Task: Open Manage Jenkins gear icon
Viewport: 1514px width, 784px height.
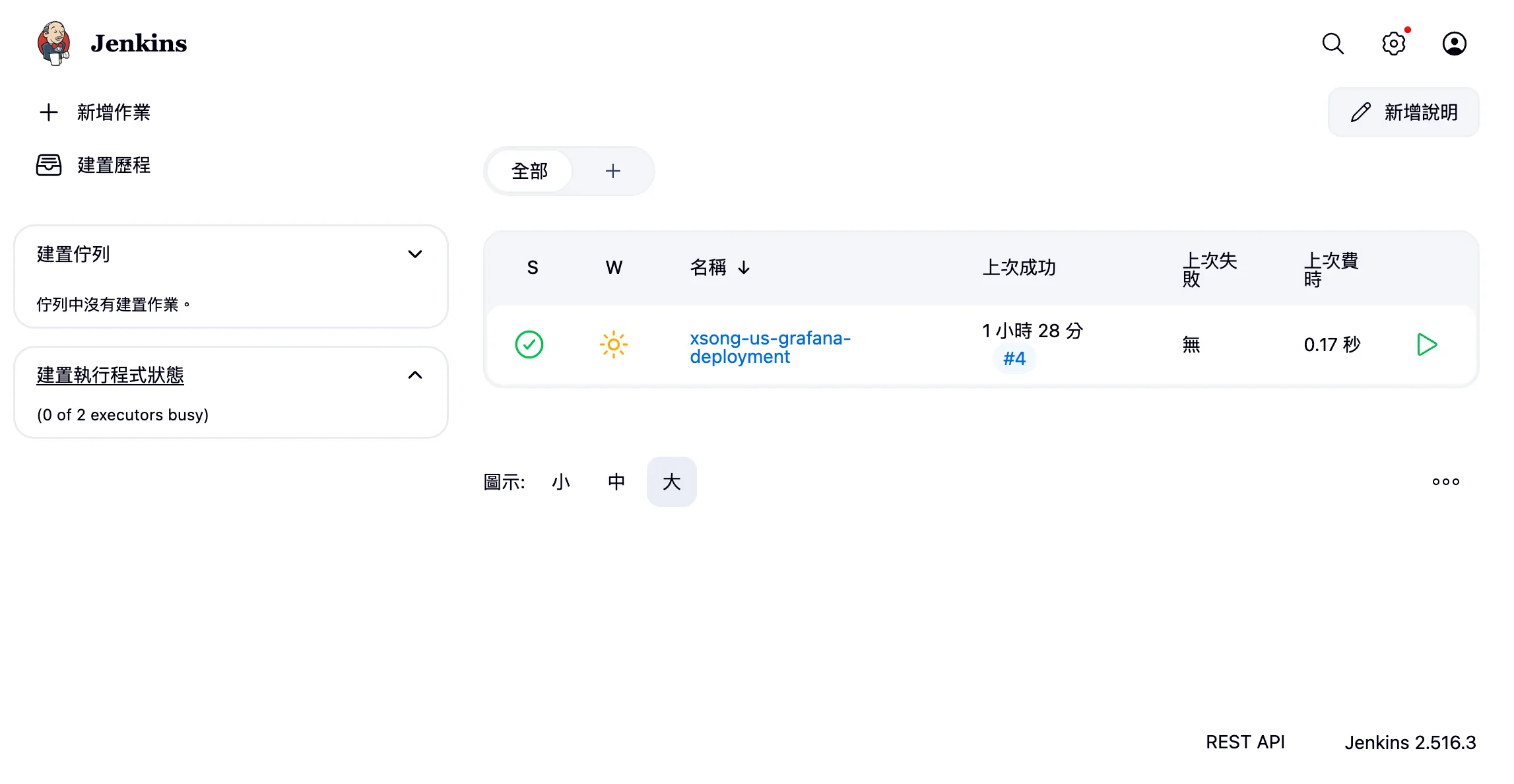Action: coord(1393,44)
